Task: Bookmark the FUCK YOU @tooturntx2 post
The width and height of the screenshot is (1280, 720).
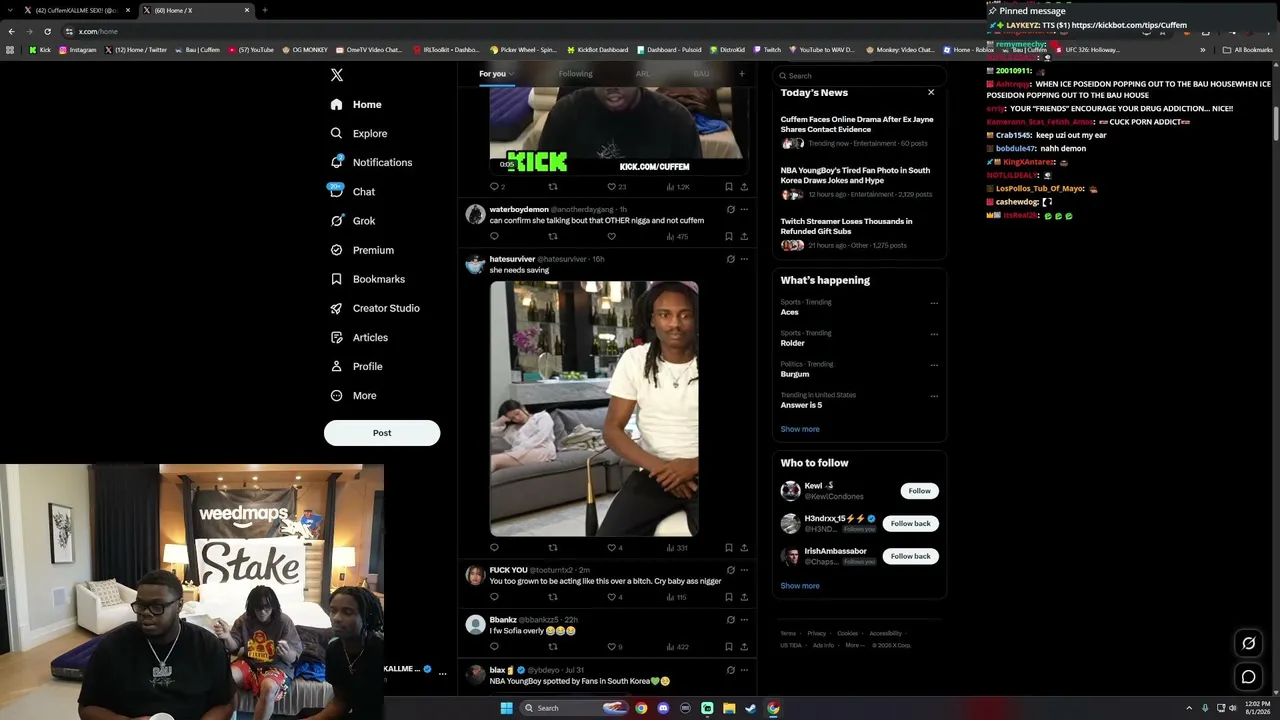Action: tap(728, 597)
